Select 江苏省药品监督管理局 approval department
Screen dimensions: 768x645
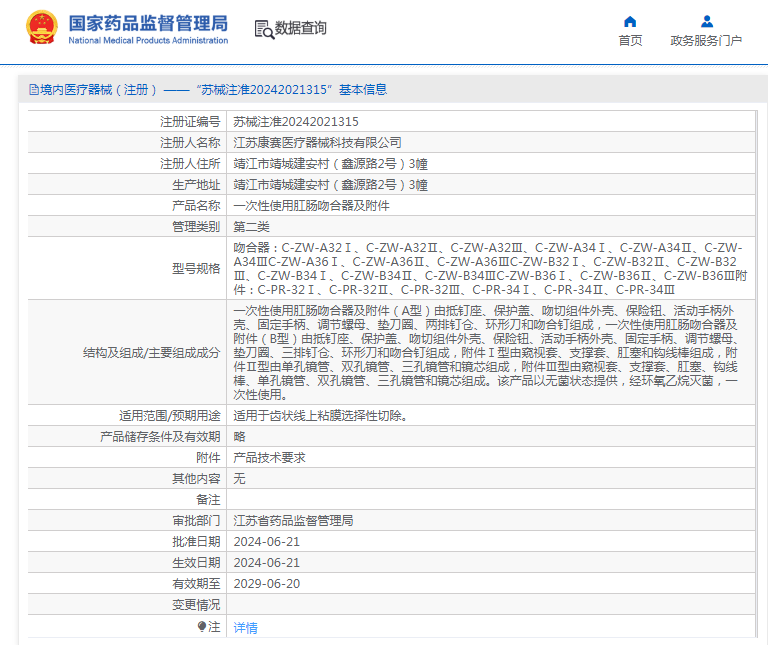pos(293,521)
